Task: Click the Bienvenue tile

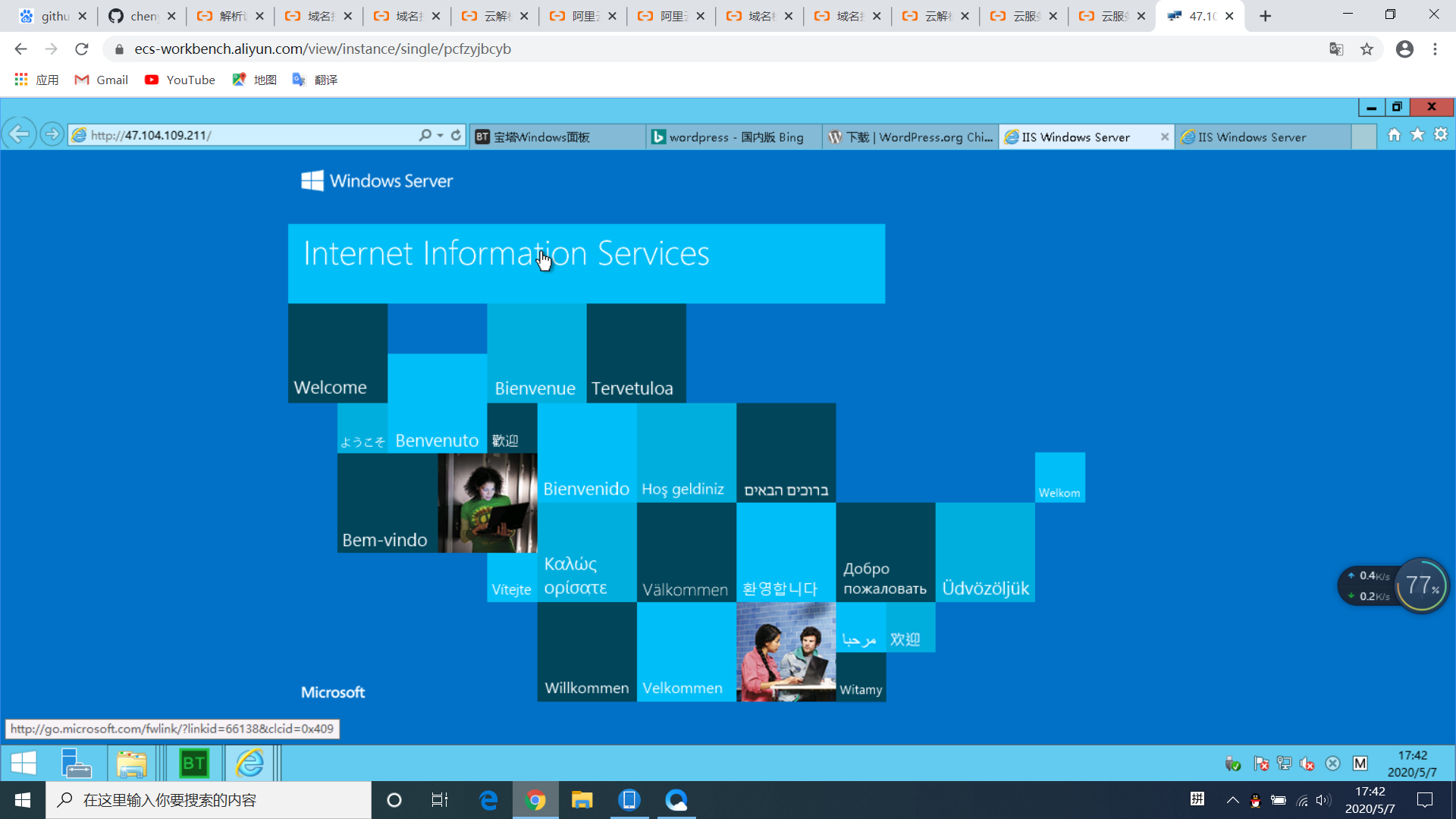Action: 537,353
